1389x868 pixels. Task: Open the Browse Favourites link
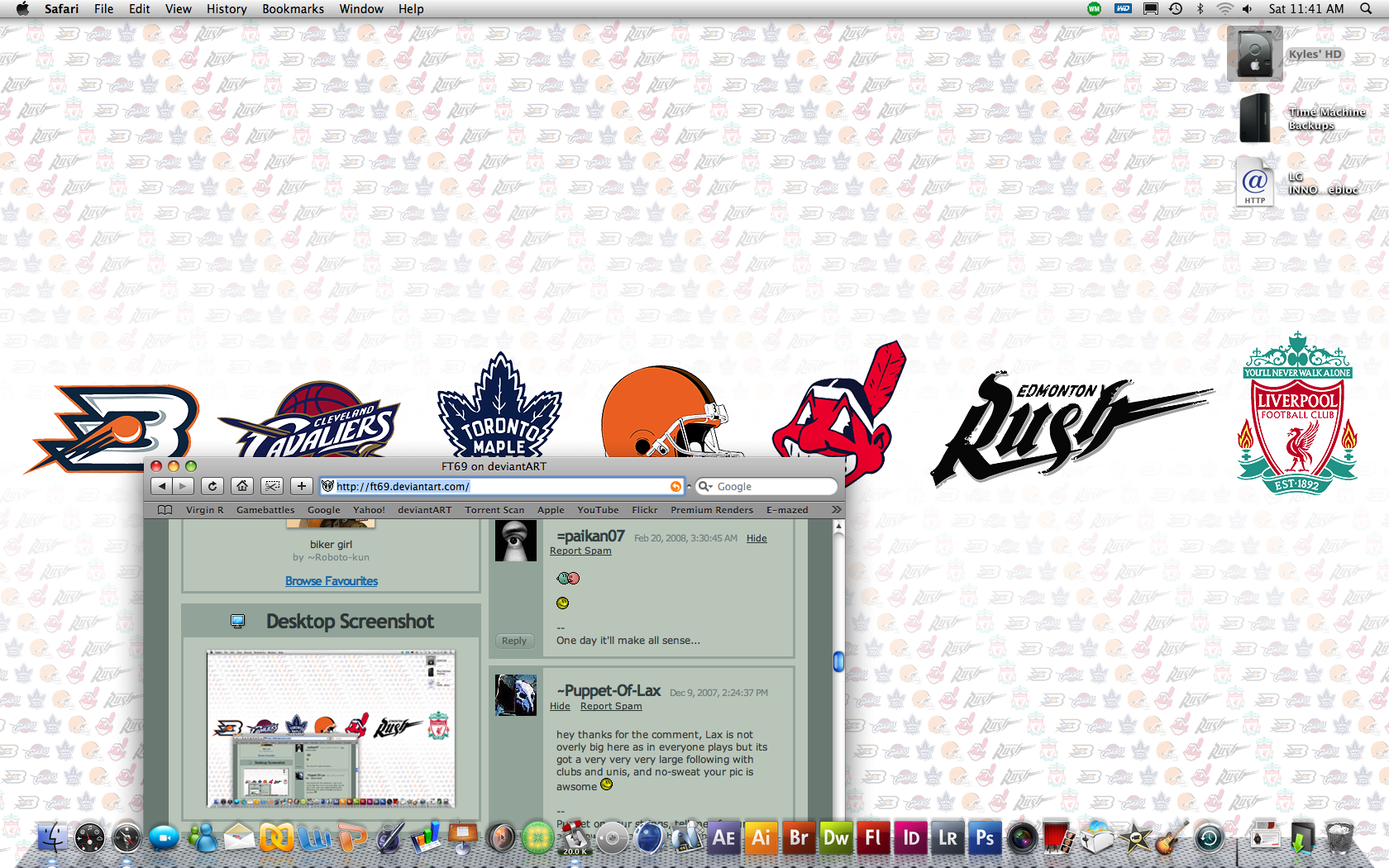coord(332,581)
